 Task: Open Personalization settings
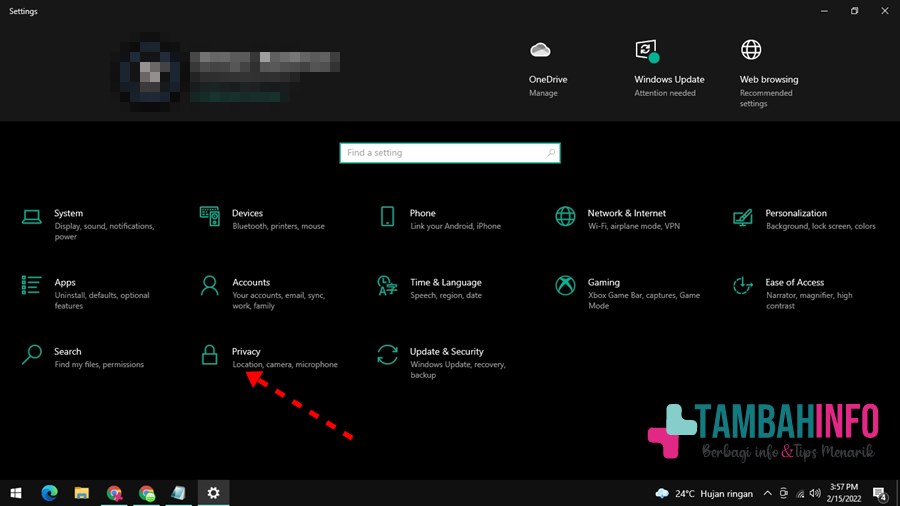(x=804, y=219)
